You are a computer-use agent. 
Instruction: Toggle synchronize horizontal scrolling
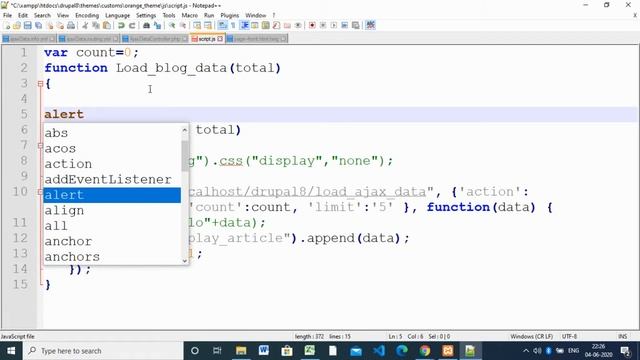click(208, 25)
